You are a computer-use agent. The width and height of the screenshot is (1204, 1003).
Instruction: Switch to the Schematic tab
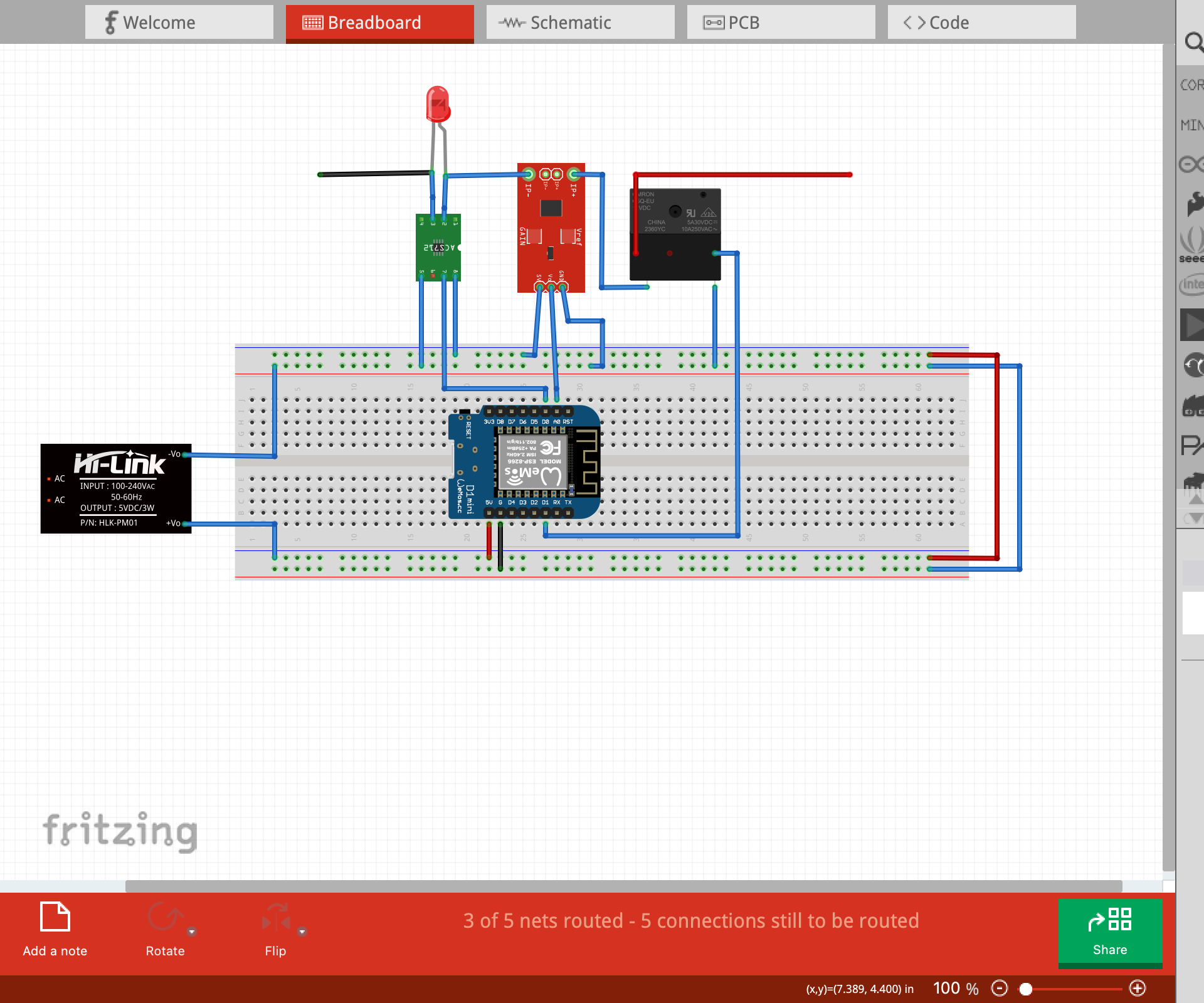tap(580, 23)
